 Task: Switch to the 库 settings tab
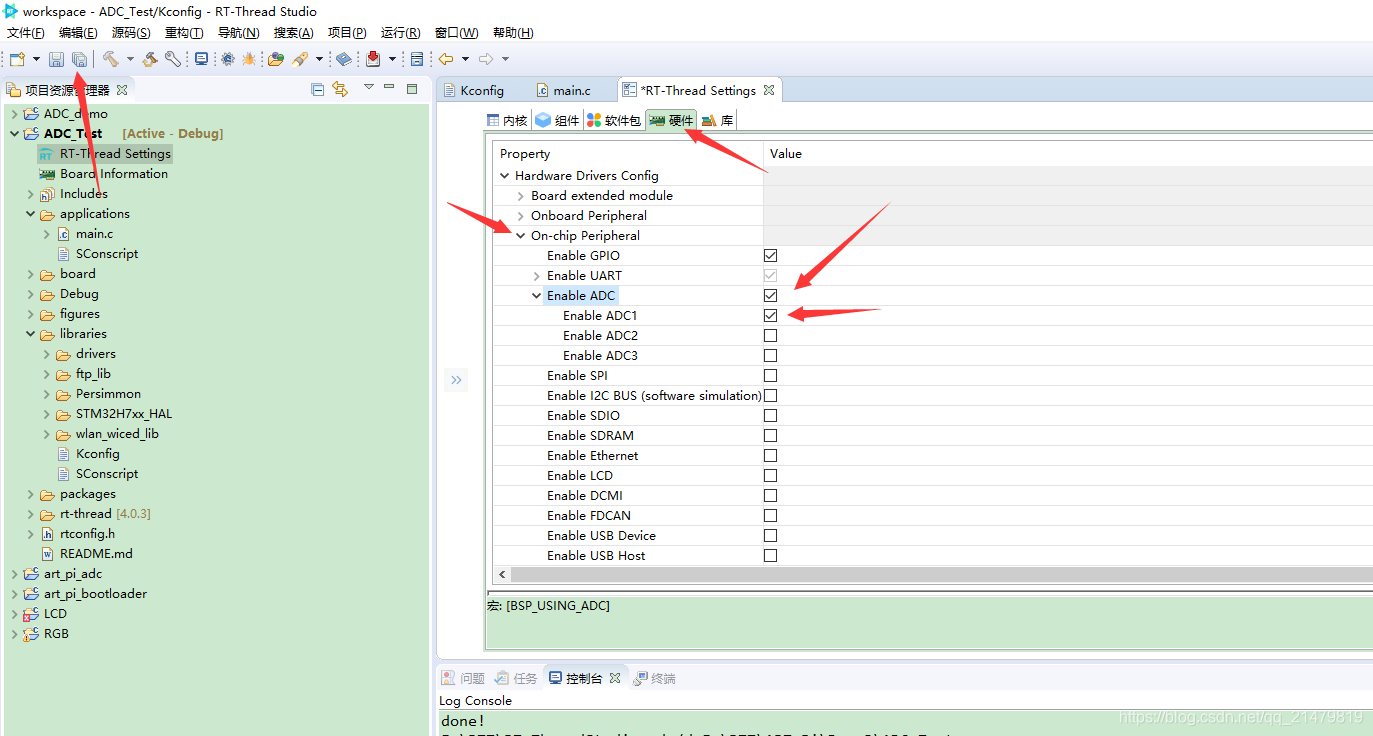(718, 121)
